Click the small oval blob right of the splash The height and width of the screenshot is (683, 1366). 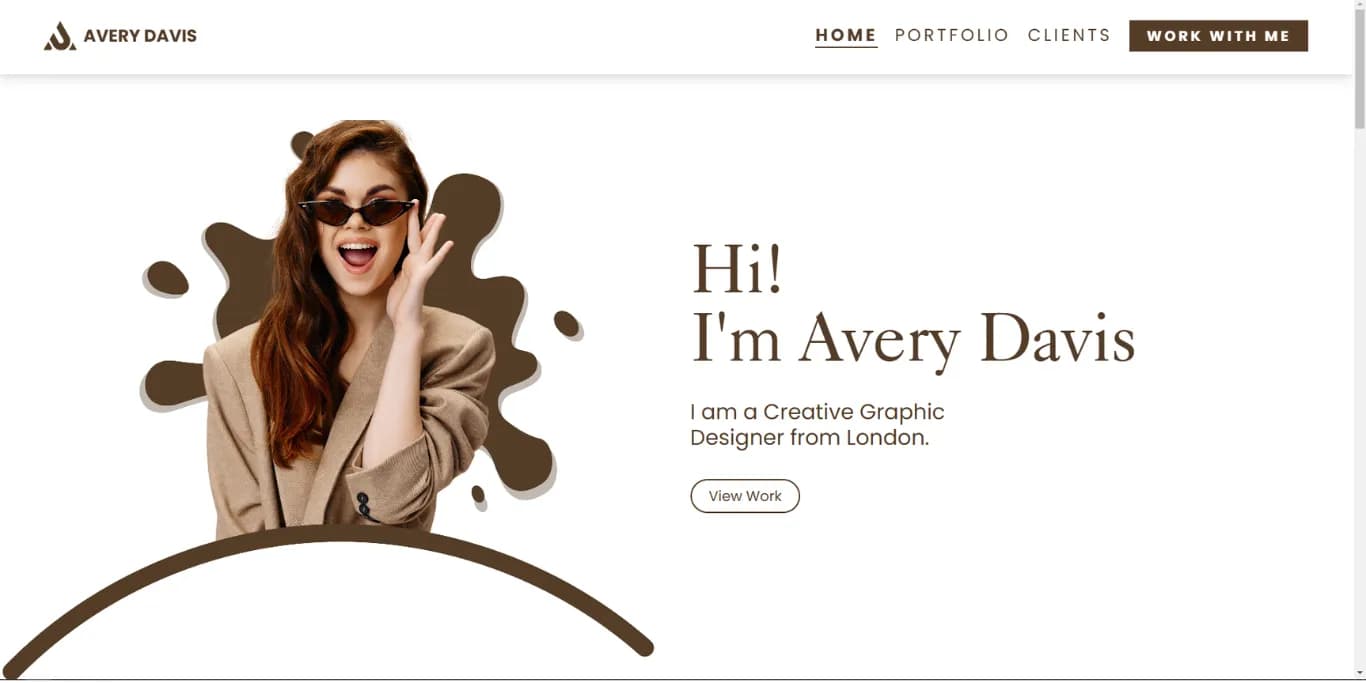567,324
